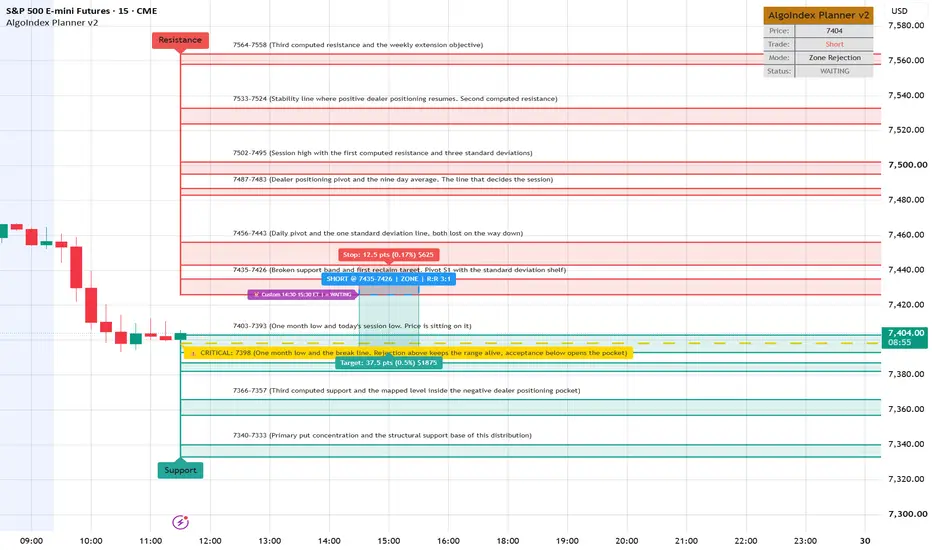Select the green Support label
Viewport: 932px width, 550px height.
[180, 470]
